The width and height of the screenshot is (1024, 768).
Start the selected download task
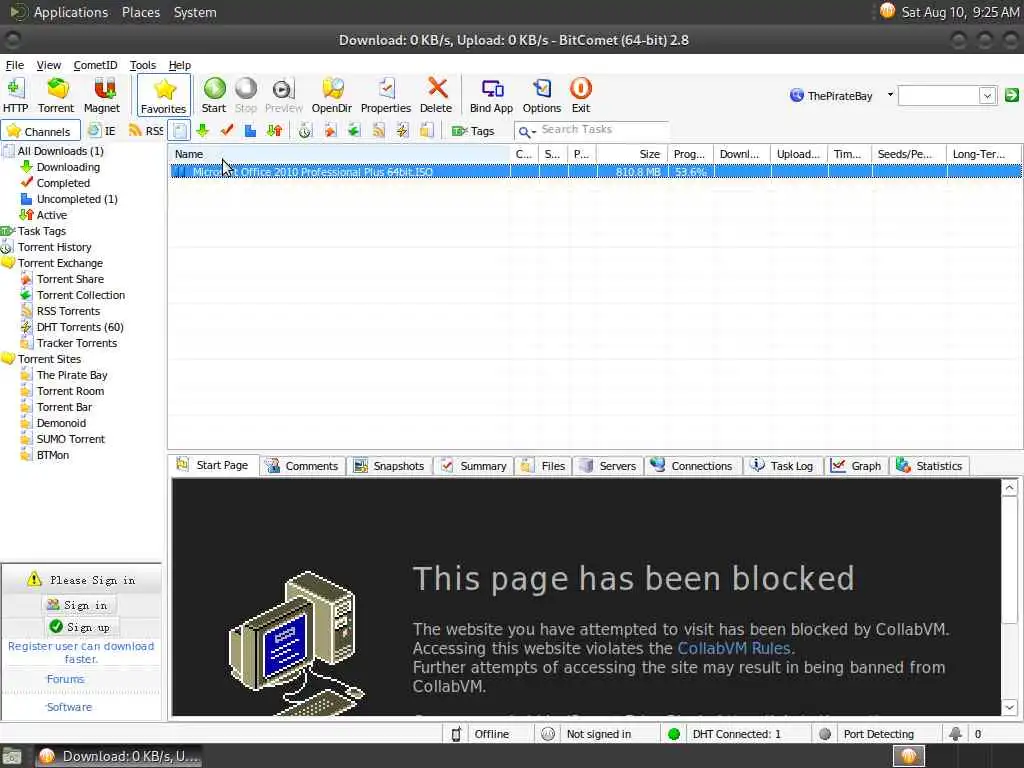point(214,95)
